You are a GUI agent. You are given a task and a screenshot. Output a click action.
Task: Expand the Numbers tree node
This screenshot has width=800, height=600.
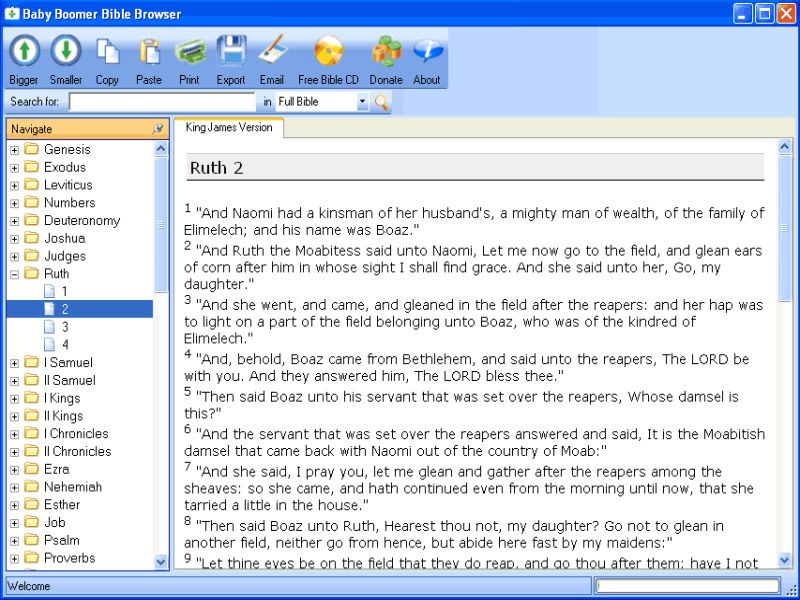[14, 204]
